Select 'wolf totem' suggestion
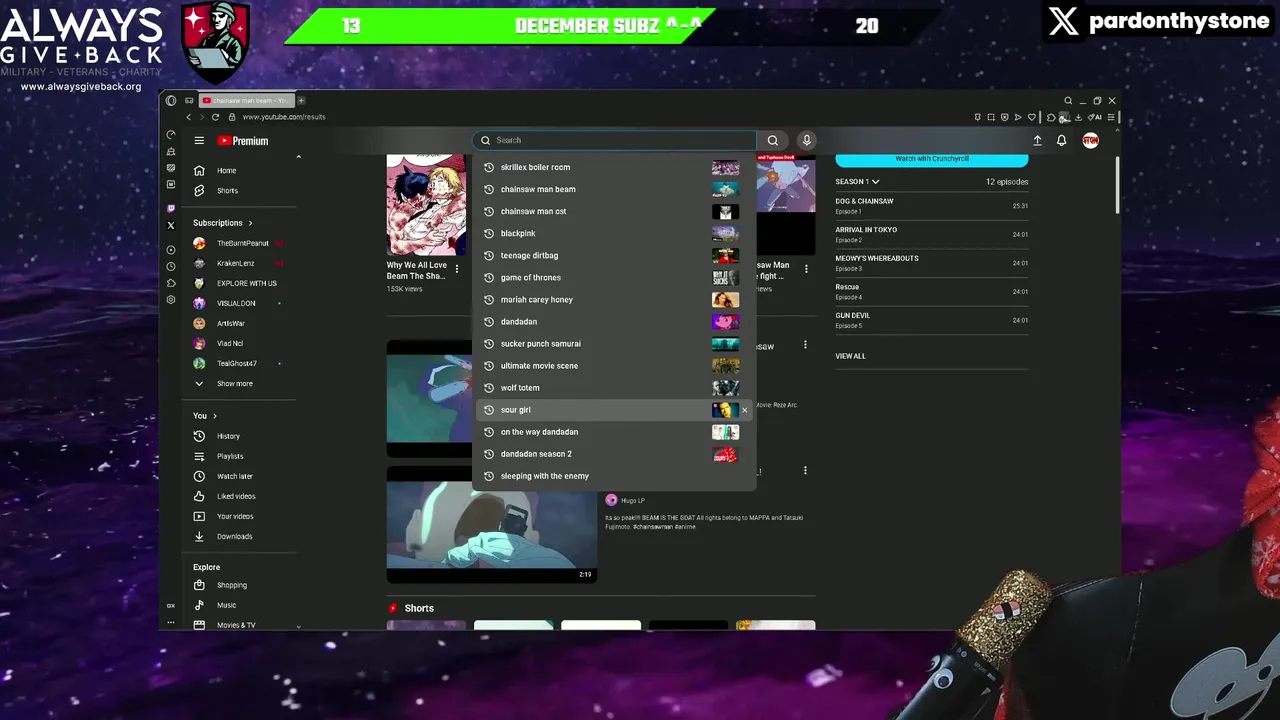The width and height of the screenshot is (1280, 720). 613,388
